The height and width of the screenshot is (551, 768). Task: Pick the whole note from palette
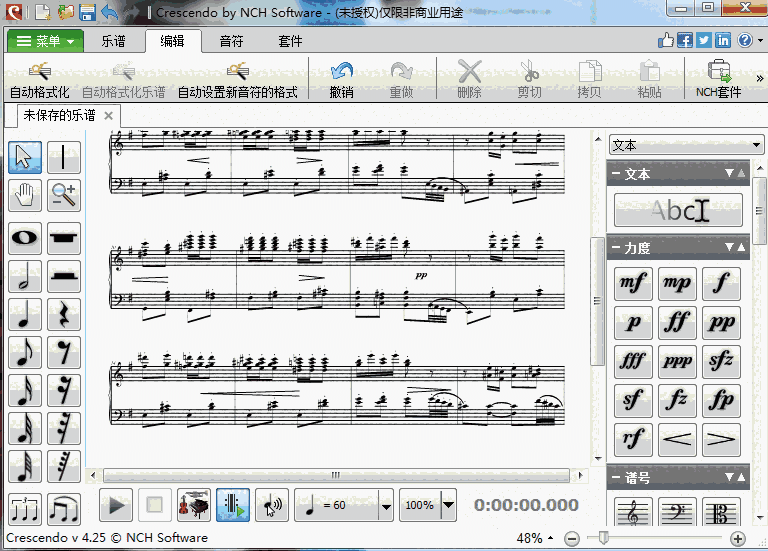(25, 239)
